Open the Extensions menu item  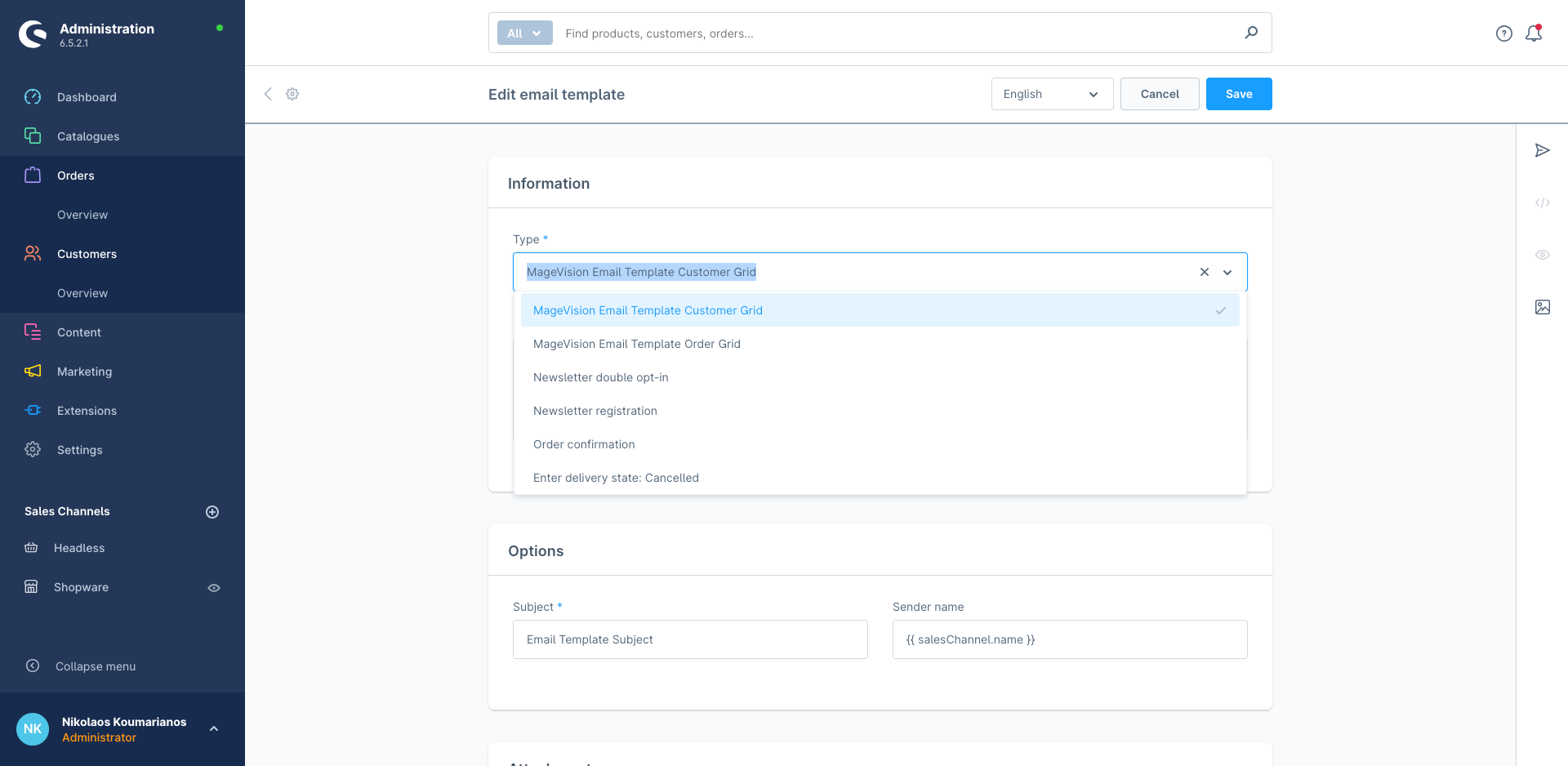click(x=87, y=411)
